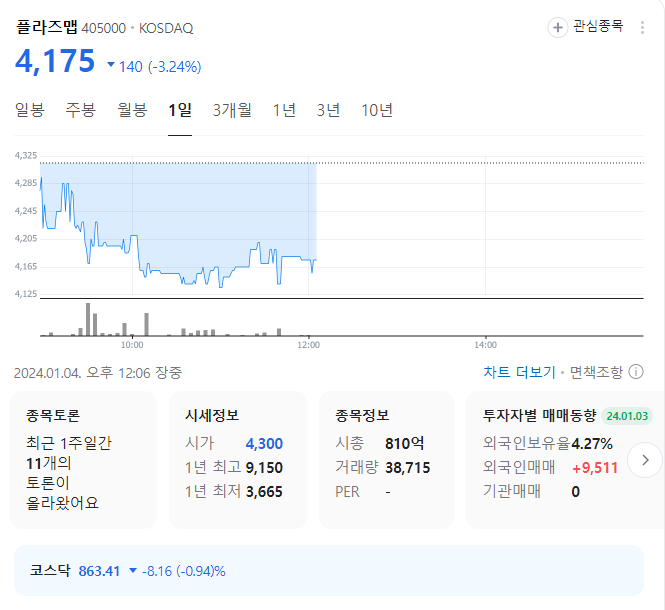Switch to the 주봉 chart tab

point(81,110)
